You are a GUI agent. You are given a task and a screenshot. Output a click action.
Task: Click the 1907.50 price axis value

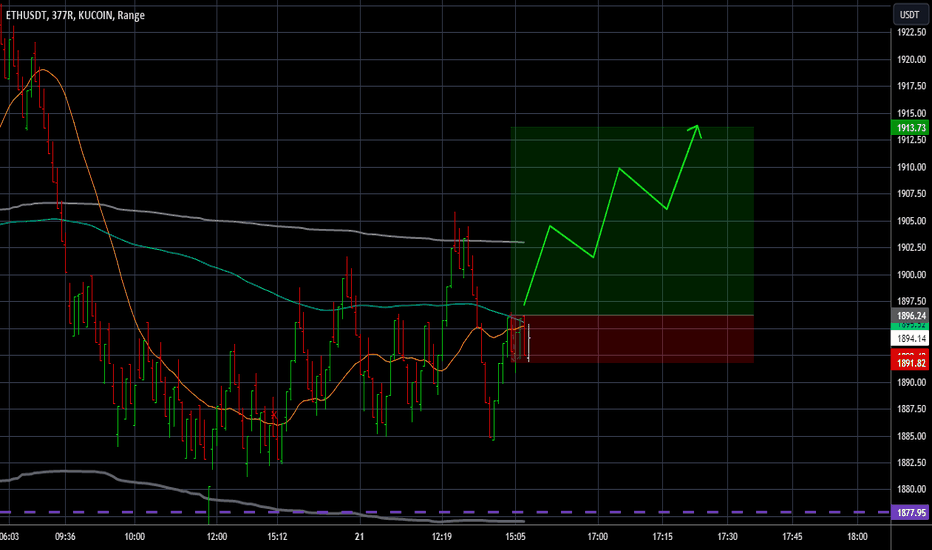pyautogui.click(x=911, y=194)
